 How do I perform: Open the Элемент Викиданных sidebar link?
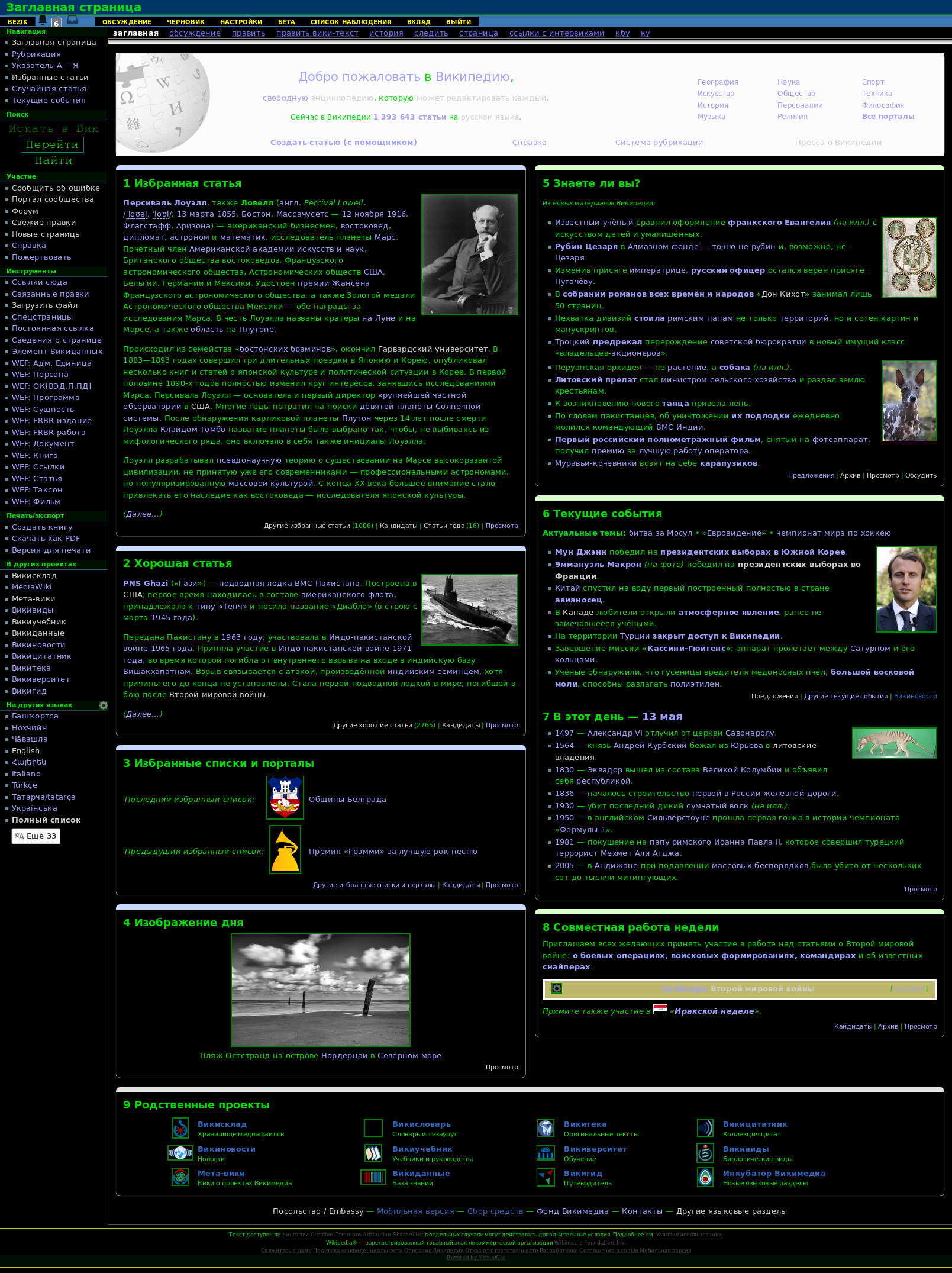click(57, 352)
